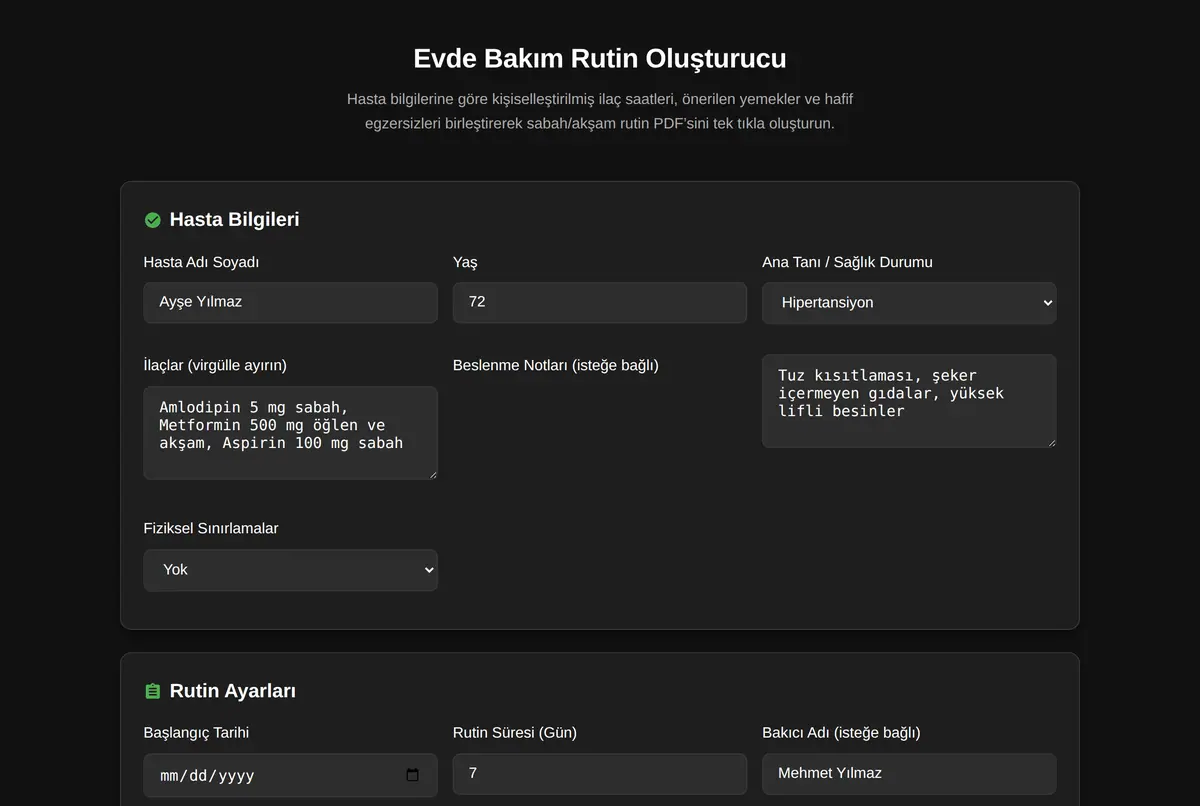Screen dimensions: 1200x806
Task: Open the Ana Tanı / Sağlık Durumu dropdown
Action: pyautogui.click(x=909, y=302)
